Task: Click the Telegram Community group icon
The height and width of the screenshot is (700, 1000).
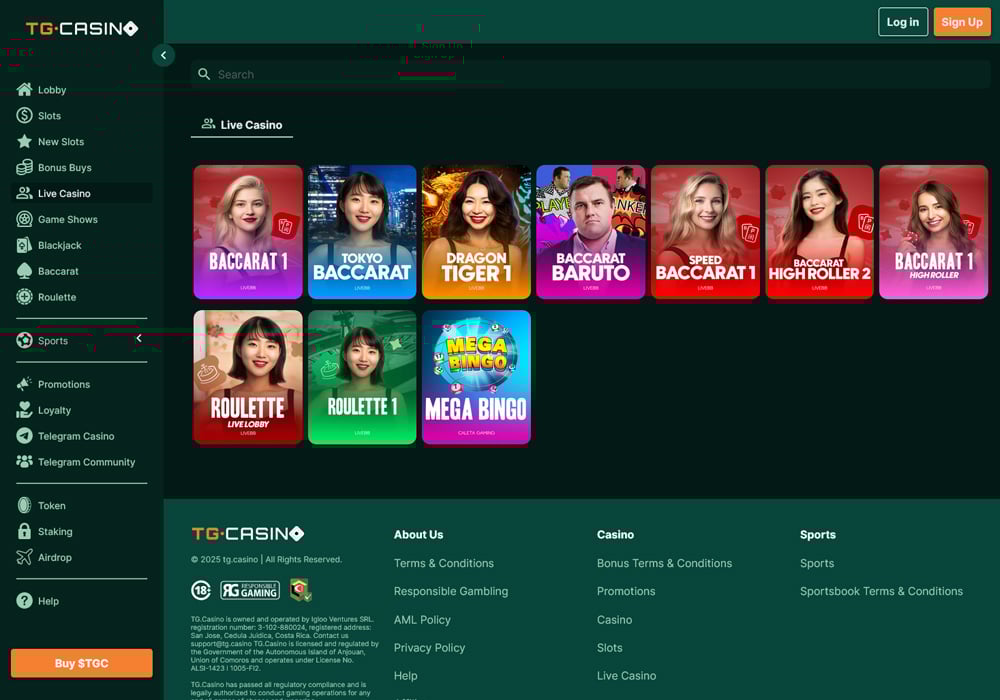Action: (x=24, y=462)
